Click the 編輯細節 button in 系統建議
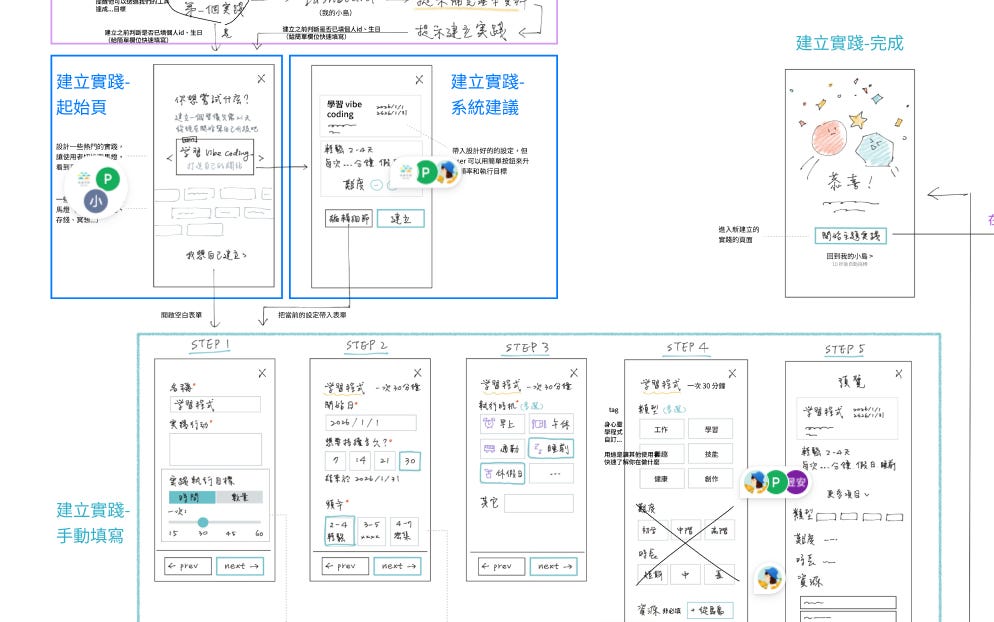The image size is (994, 622). 349,219
